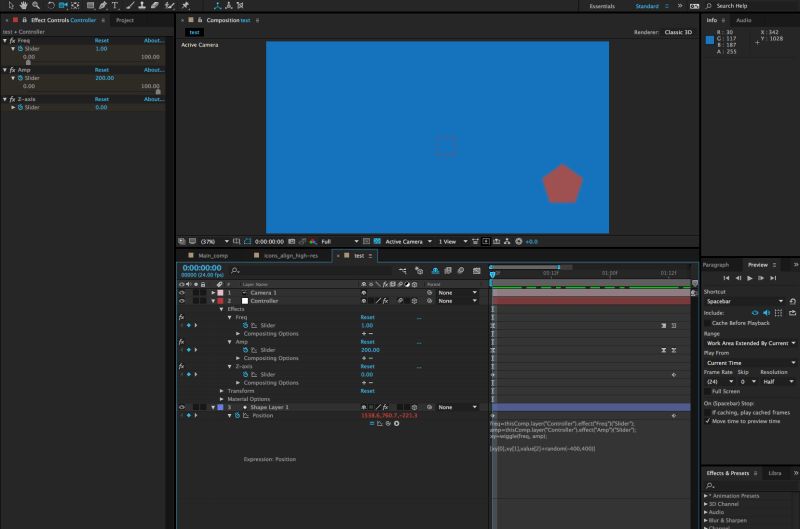Select the Standard workspace

coord(646,6)
